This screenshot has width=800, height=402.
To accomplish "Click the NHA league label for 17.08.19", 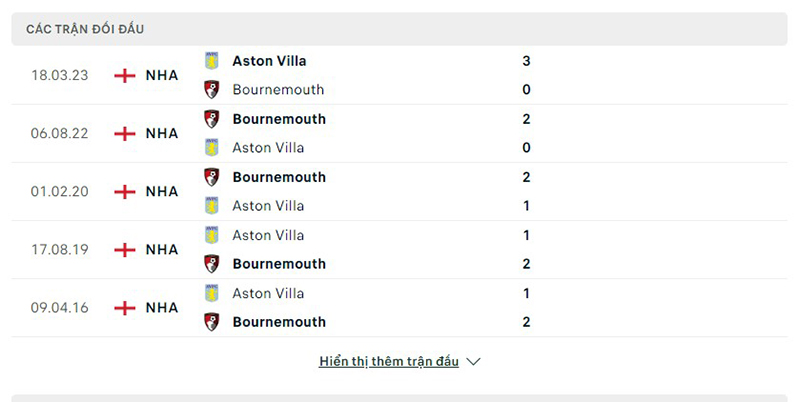I will [x=162, y=250].
